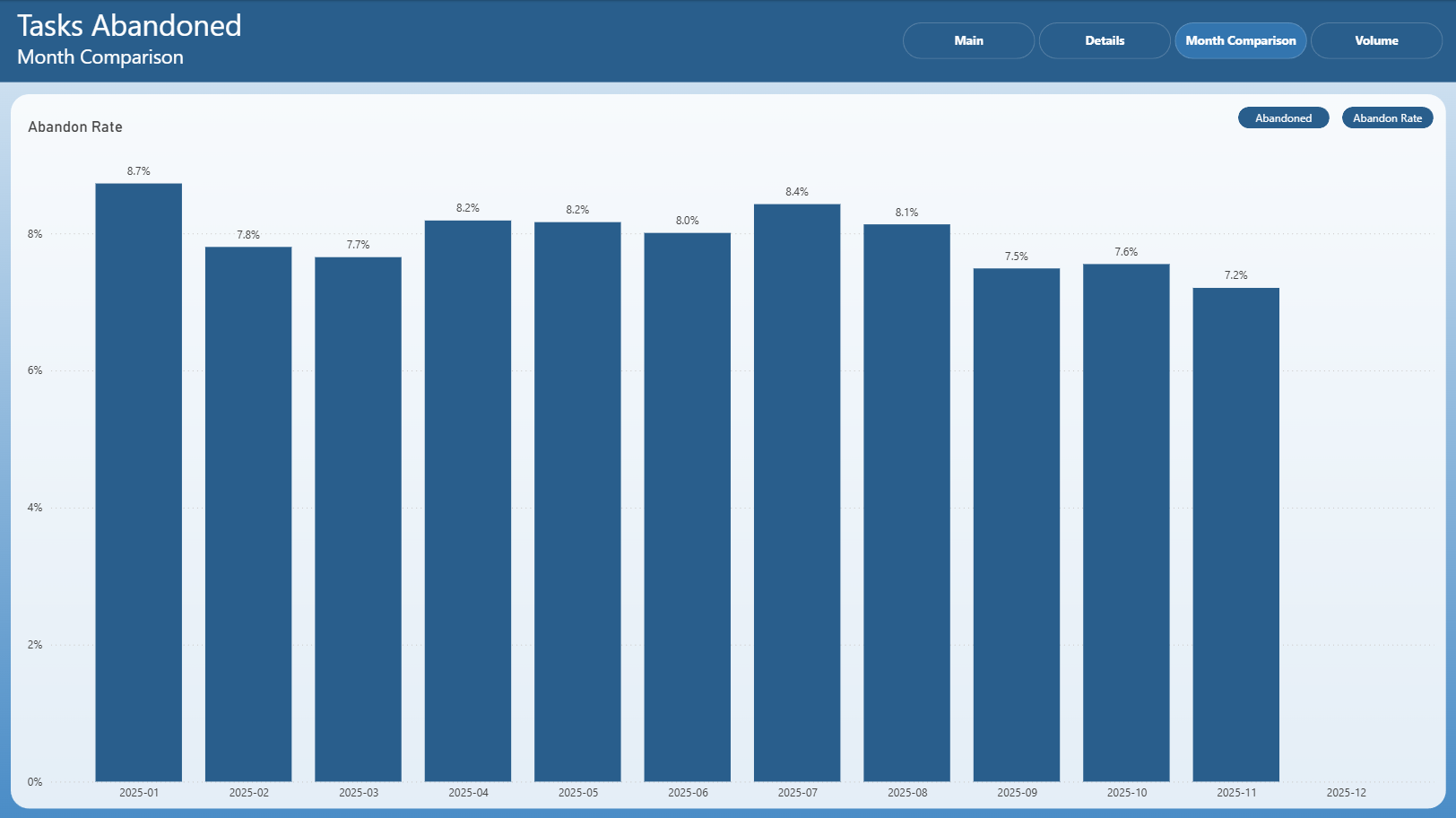The height and width of the screenshot is (818, 1456).
Task: Click the 2025-07 axis label
Action: tap(798, 793)
